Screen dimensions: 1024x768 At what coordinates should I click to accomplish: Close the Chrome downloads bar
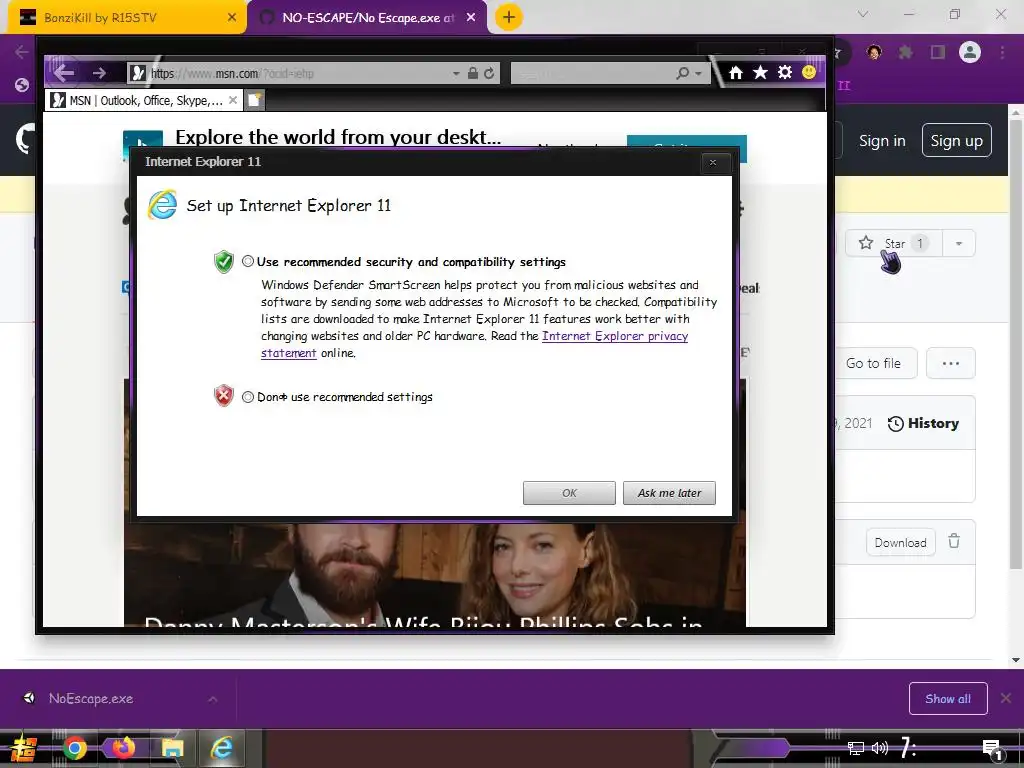tap(1006, 699)
